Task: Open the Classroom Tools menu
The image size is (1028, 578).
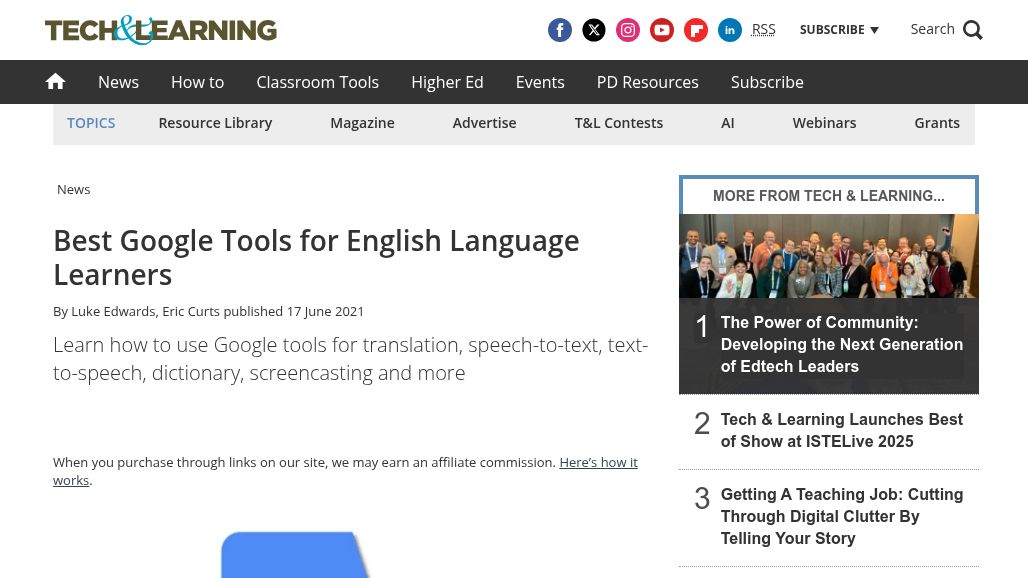Action: (x=317, y=82)
